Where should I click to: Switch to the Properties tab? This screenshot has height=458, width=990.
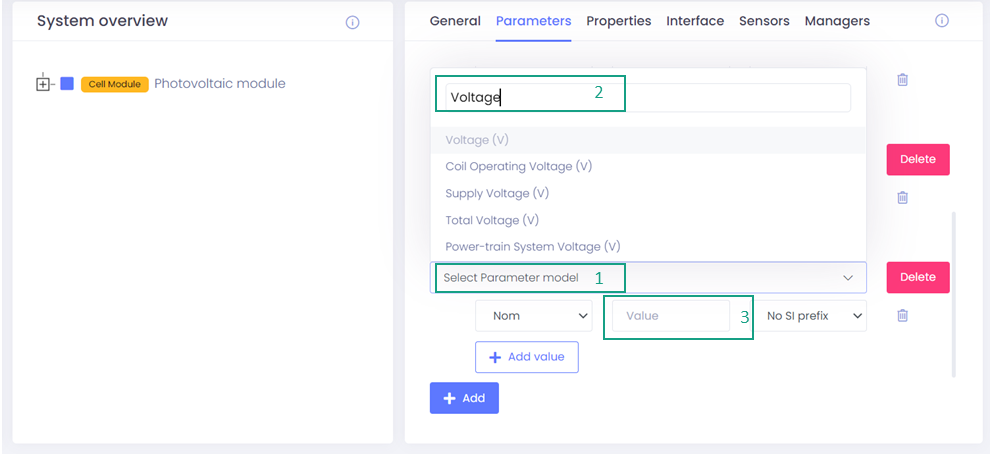pyautogui.click(x=618, y=21)
